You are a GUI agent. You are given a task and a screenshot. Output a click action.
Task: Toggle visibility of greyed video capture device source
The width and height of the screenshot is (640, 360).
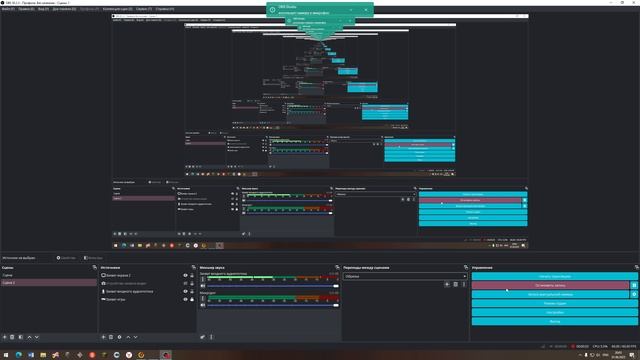185,283
